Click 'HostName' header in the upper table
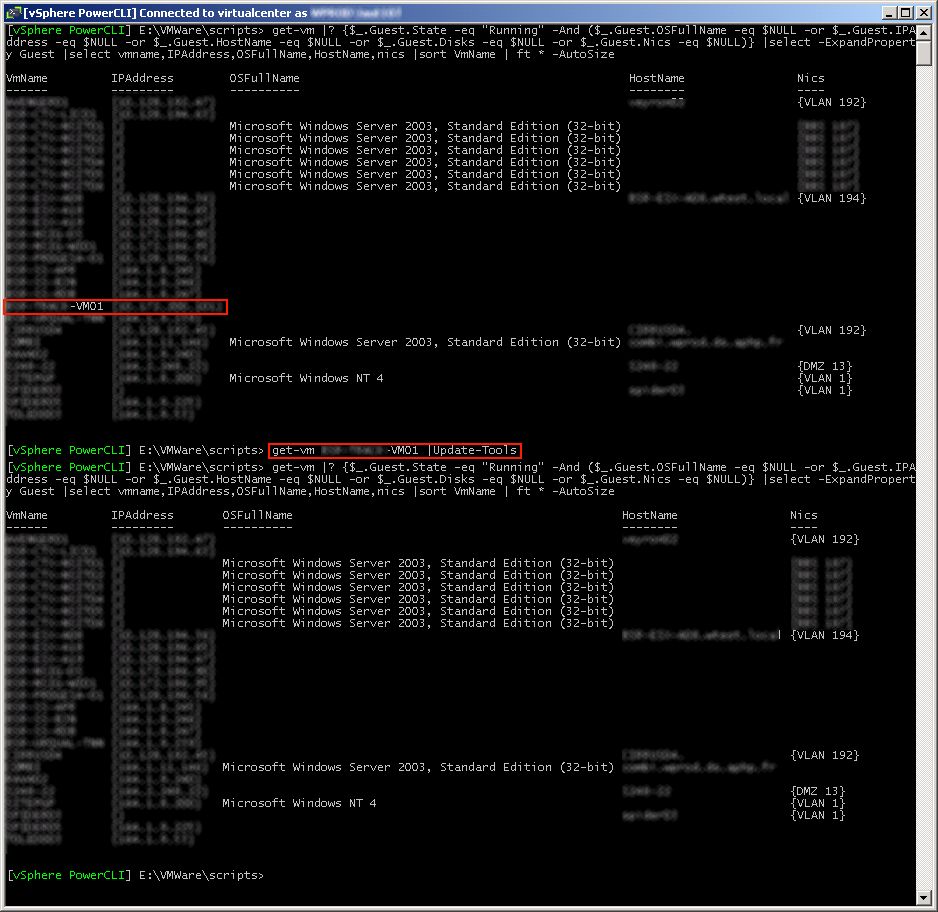Screen dimensions: 938x912 (656, 78)
